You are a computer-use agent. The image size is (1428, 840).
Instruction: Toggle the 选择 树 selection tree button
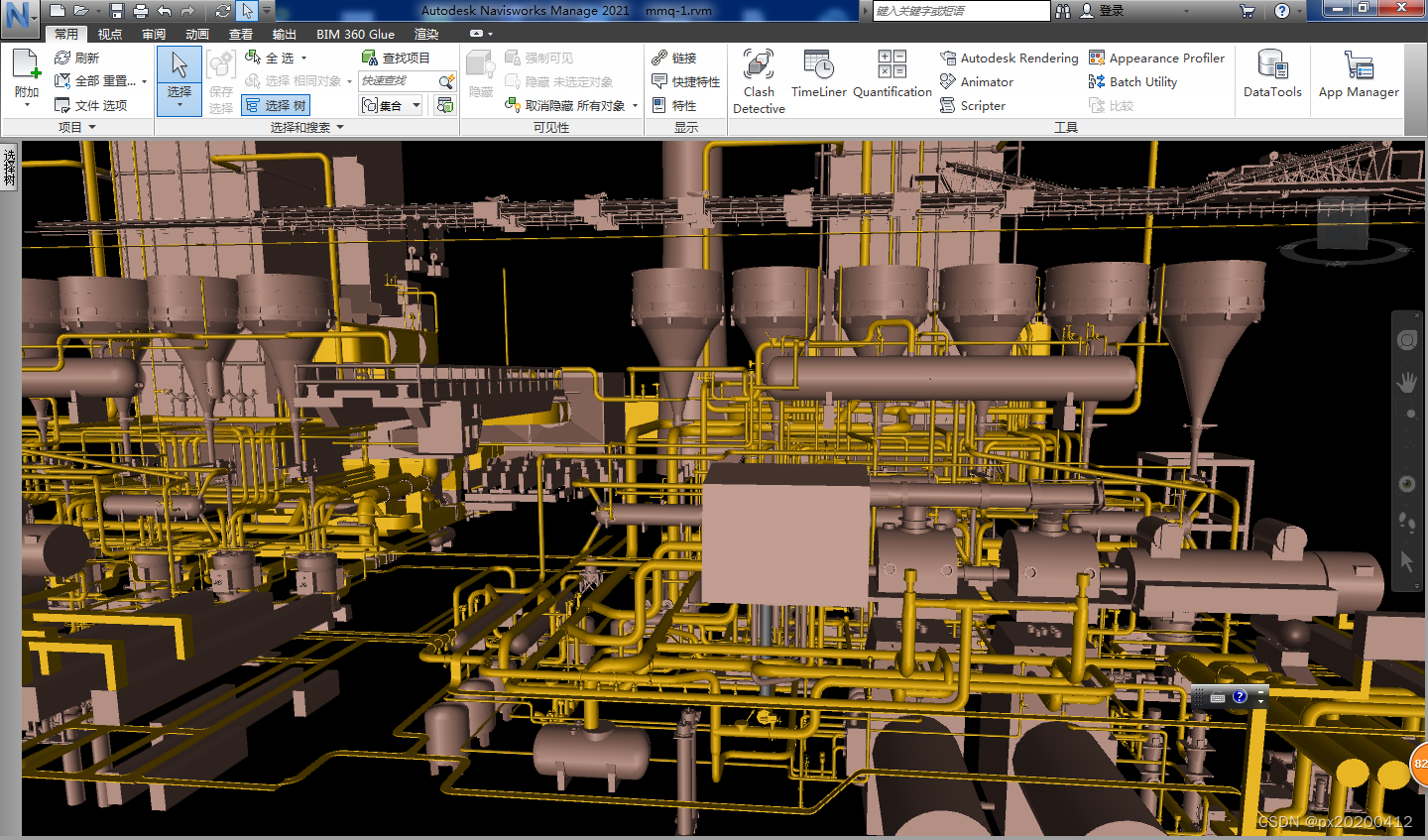276,105
